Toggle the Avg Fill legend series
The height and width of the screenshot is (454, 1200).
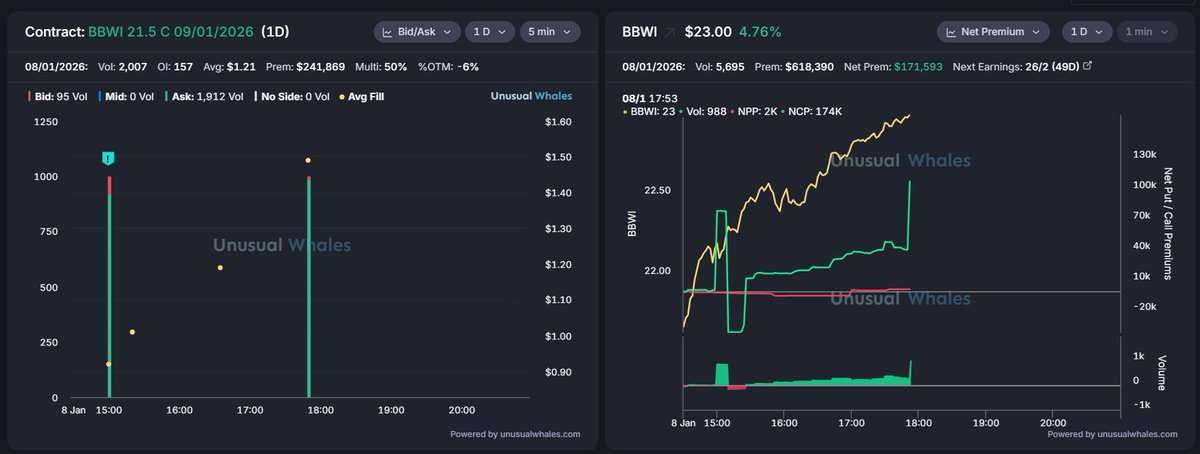tap(362, 97)
